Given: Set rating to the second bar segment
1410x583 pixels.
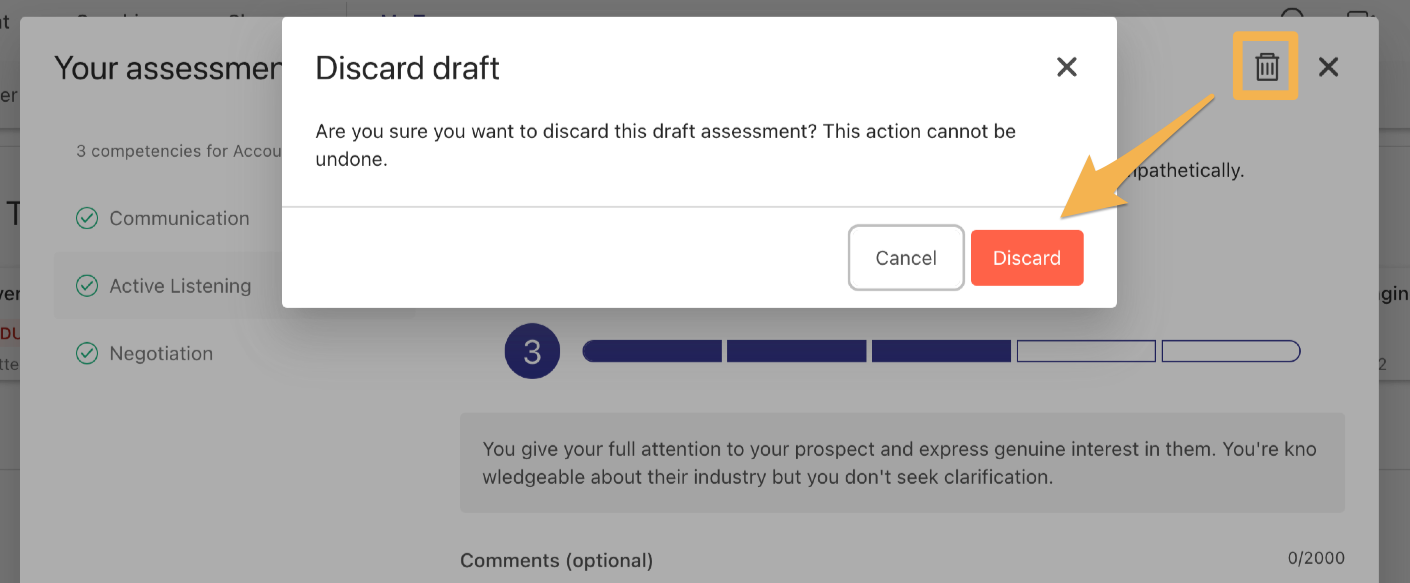Looking at the screenshot, I should coord(796,351).
